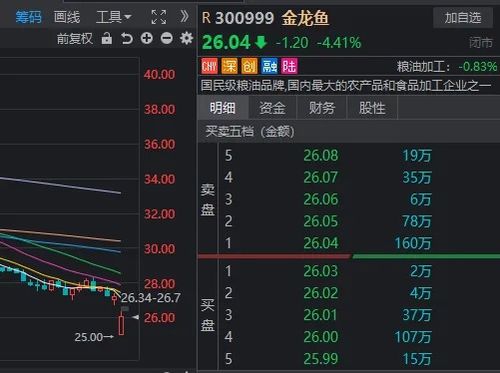Screen dimensions: 500x373
Task: Open 粮油加工 sector link
Action: (x=447, y=67)
